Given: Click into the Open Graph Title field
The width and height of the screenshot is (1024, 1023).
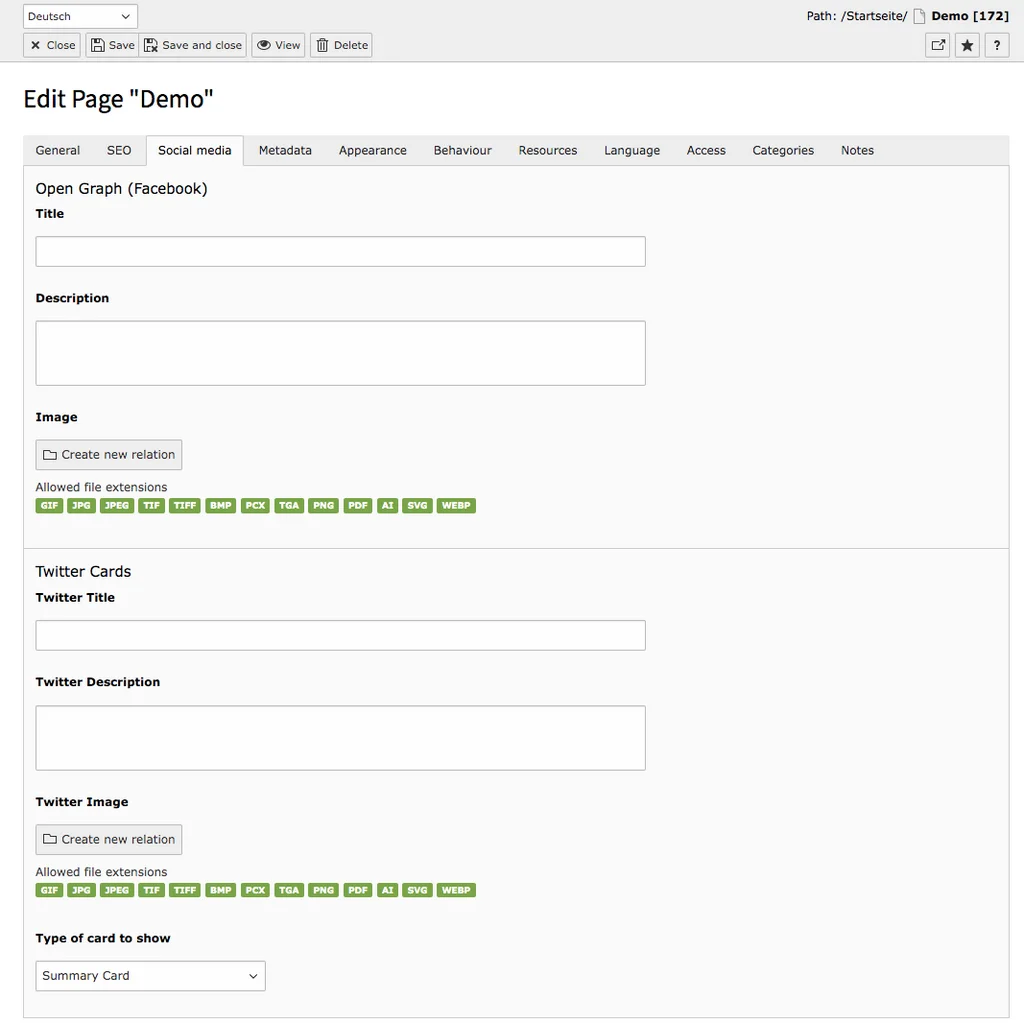Looking at the screenshot, I should pos(340,251).
